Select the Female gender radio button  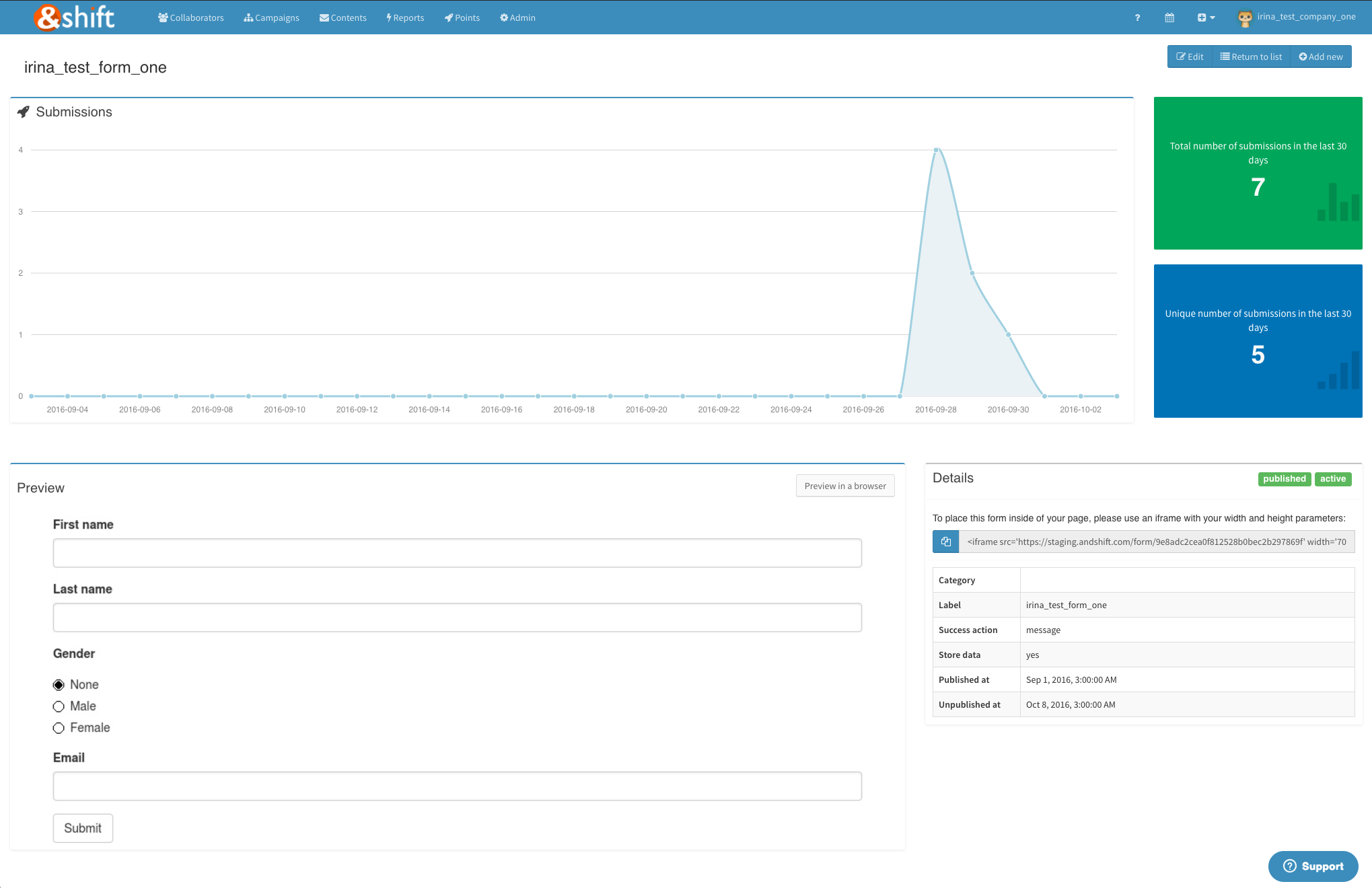pos(59,728)
